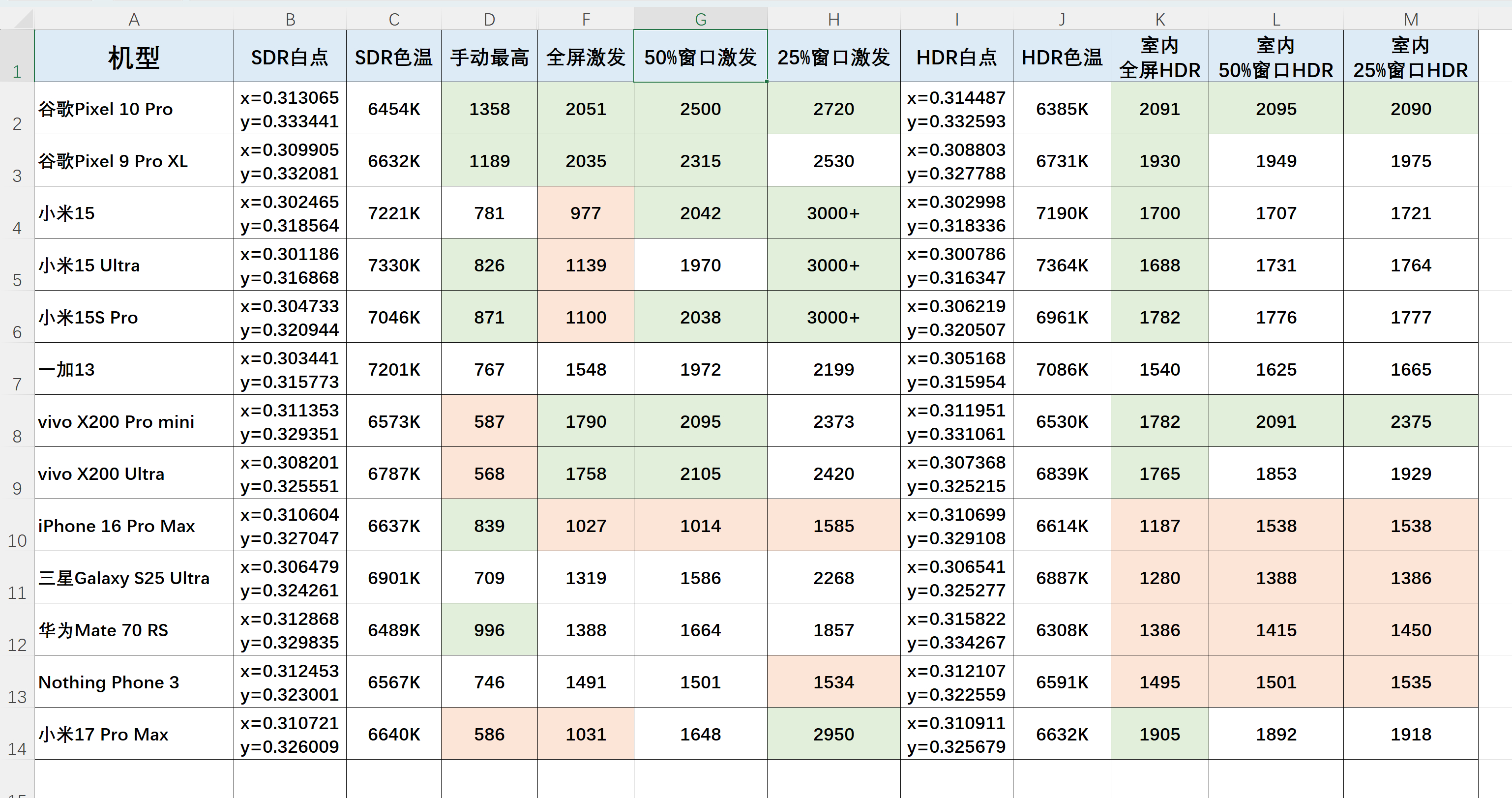Click the 手动最高 header cell
The width and height of the screenshot is (1512, 798).
(490, 57)
